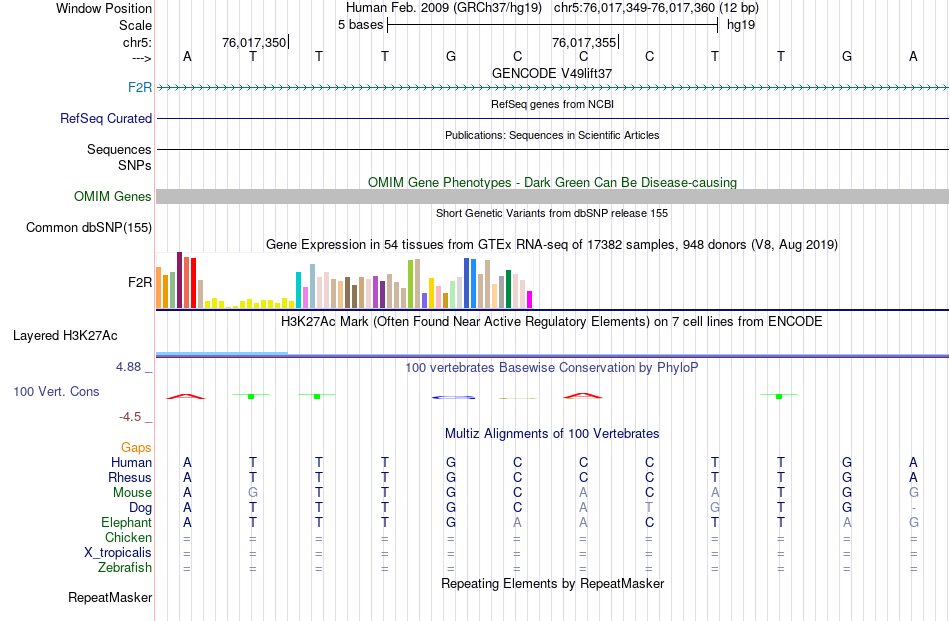950x621 pixels.
Task: Open Repeating Elements by RepeatMasker title
Action: click(x=553, y=584)
